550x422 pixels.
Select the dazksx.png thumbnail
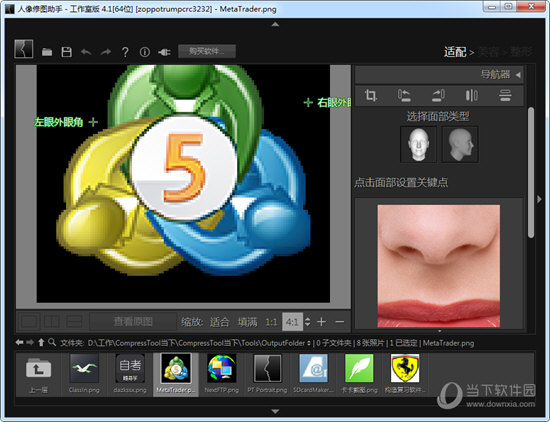pos(130,375)
